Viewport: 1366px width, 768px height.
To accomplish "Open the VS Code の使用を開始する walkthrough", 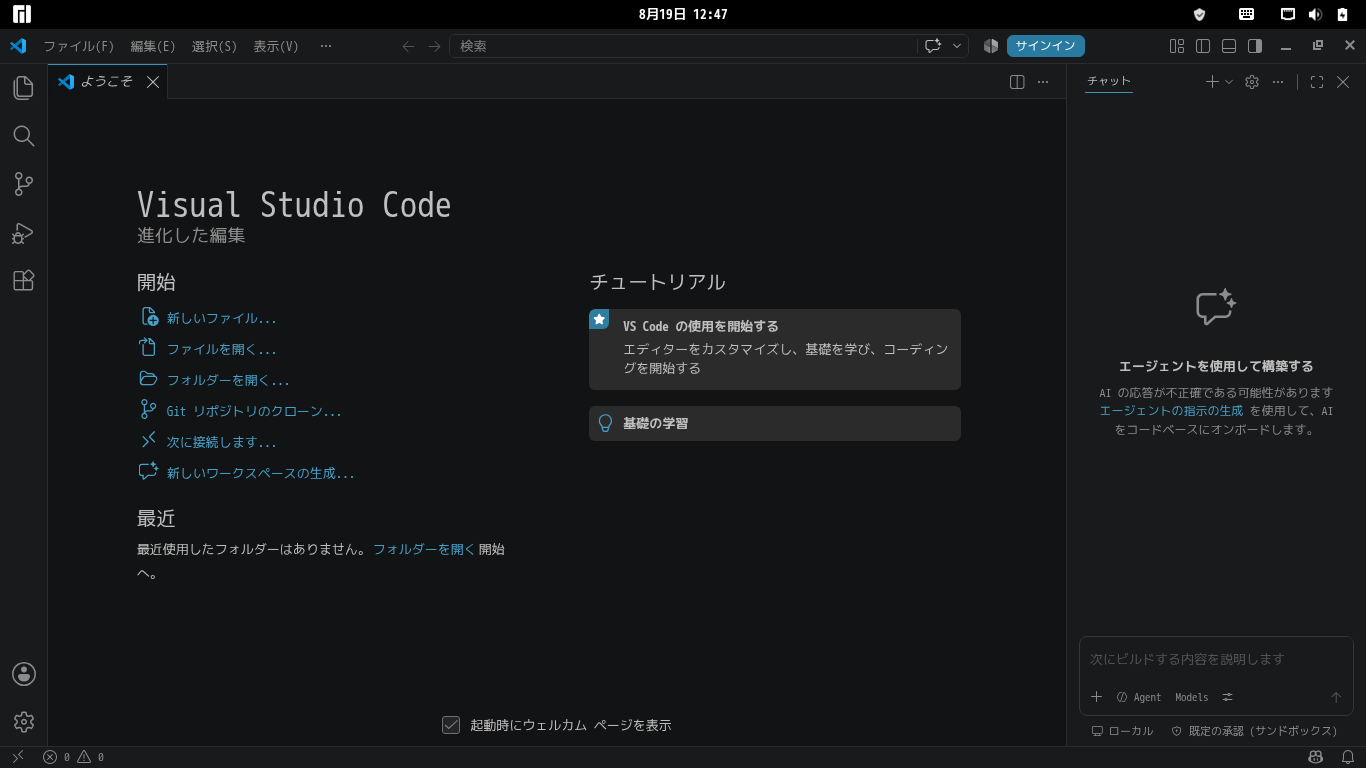I will (775, 349).
